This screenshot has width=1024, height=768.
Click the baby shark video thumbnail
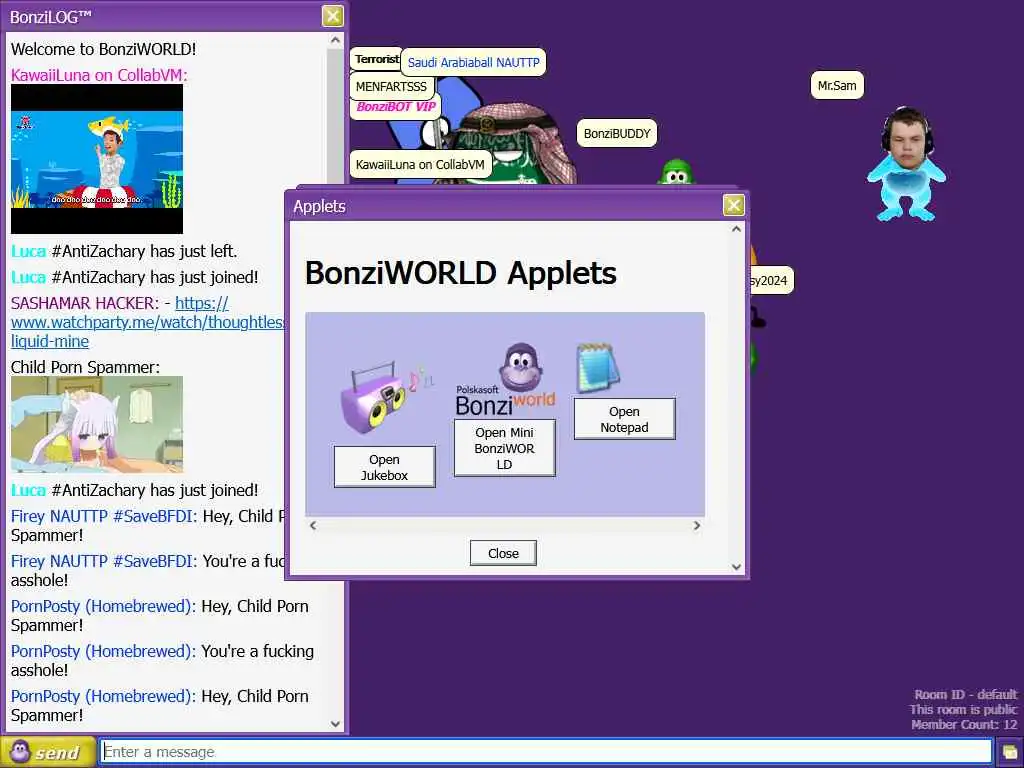97,159
